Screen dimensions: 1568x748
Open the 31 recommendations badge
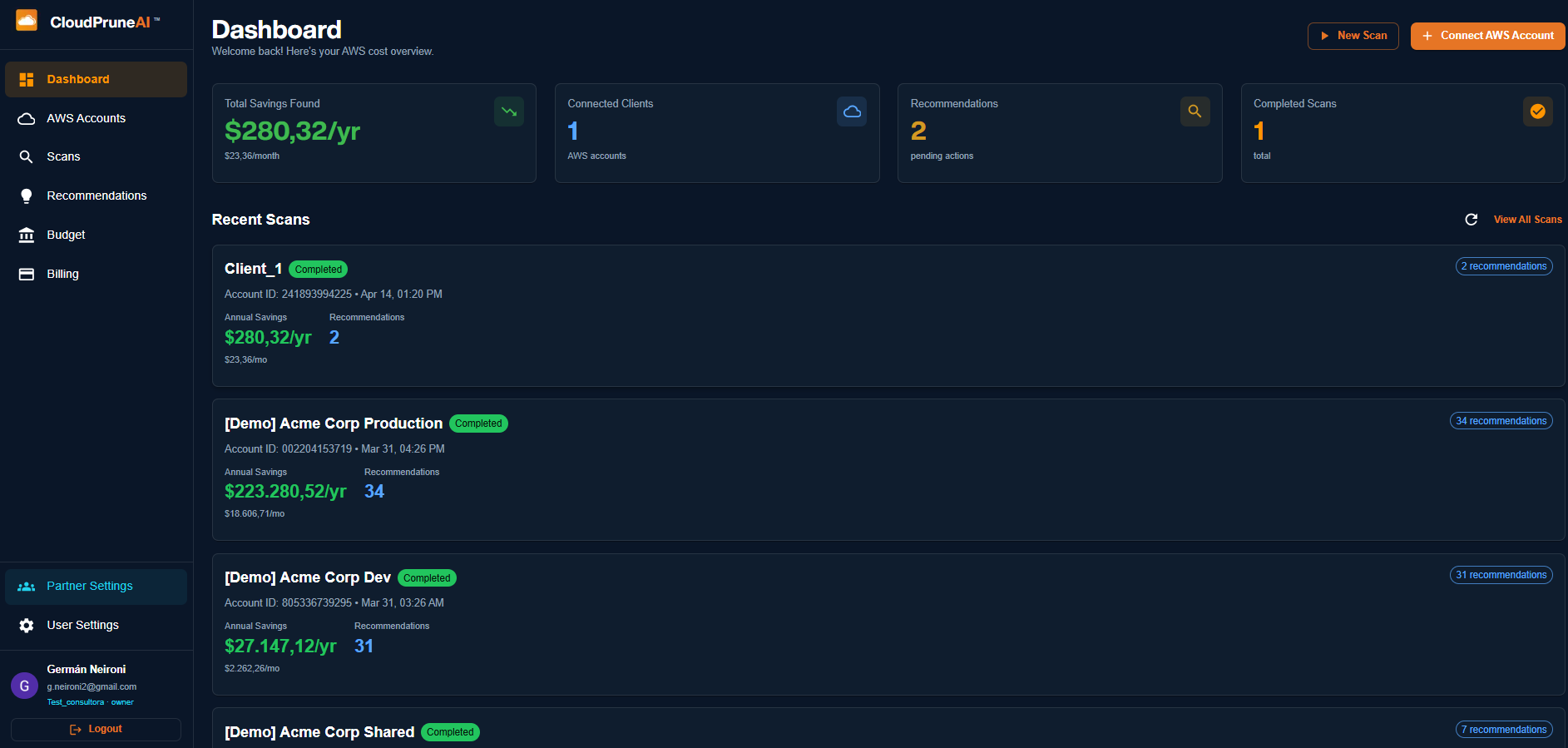pyautogui.click(x=1501, y=575)
